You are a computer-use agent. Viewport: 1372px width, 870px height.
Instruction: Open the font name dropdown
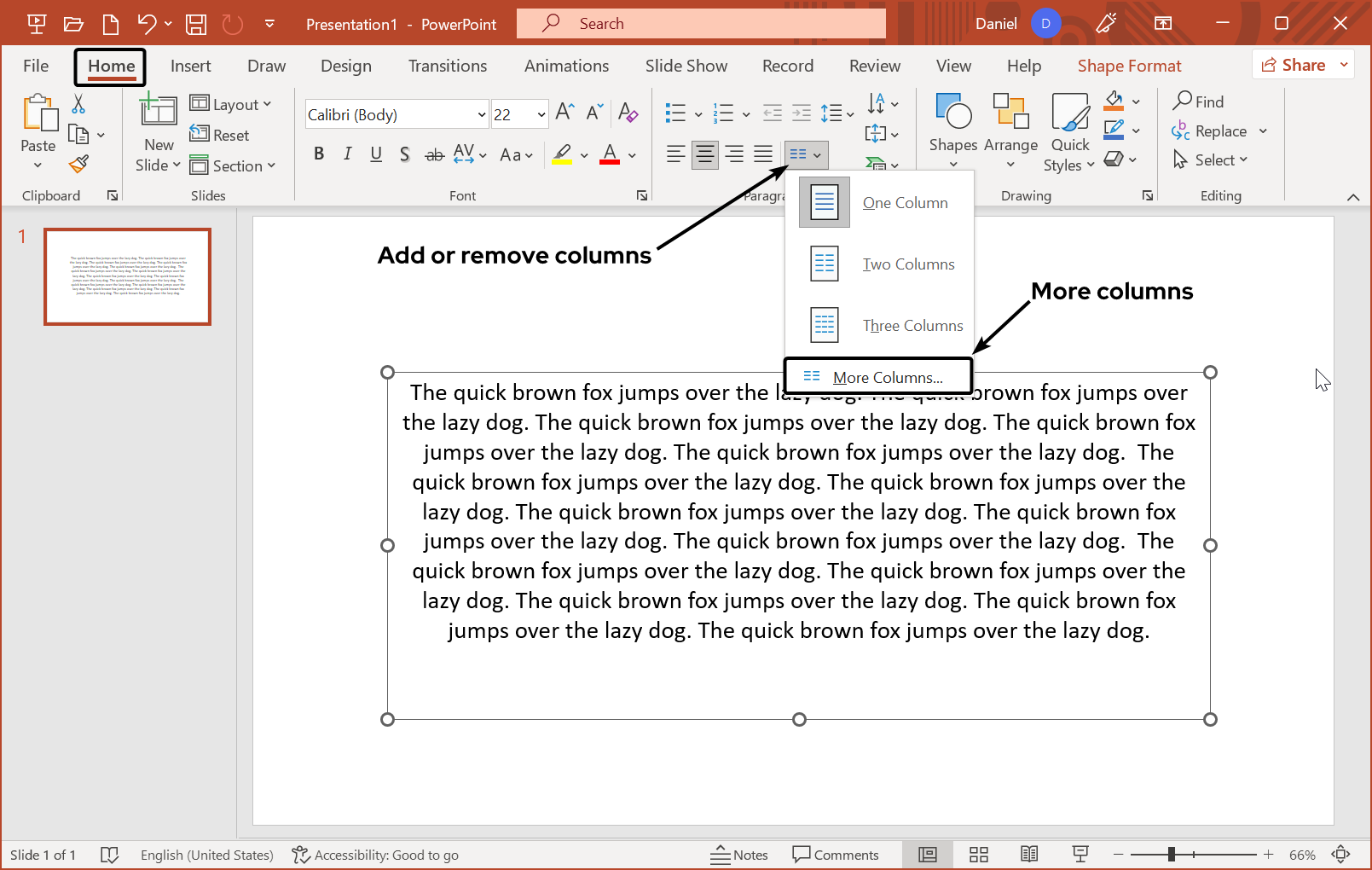[481, 115]
